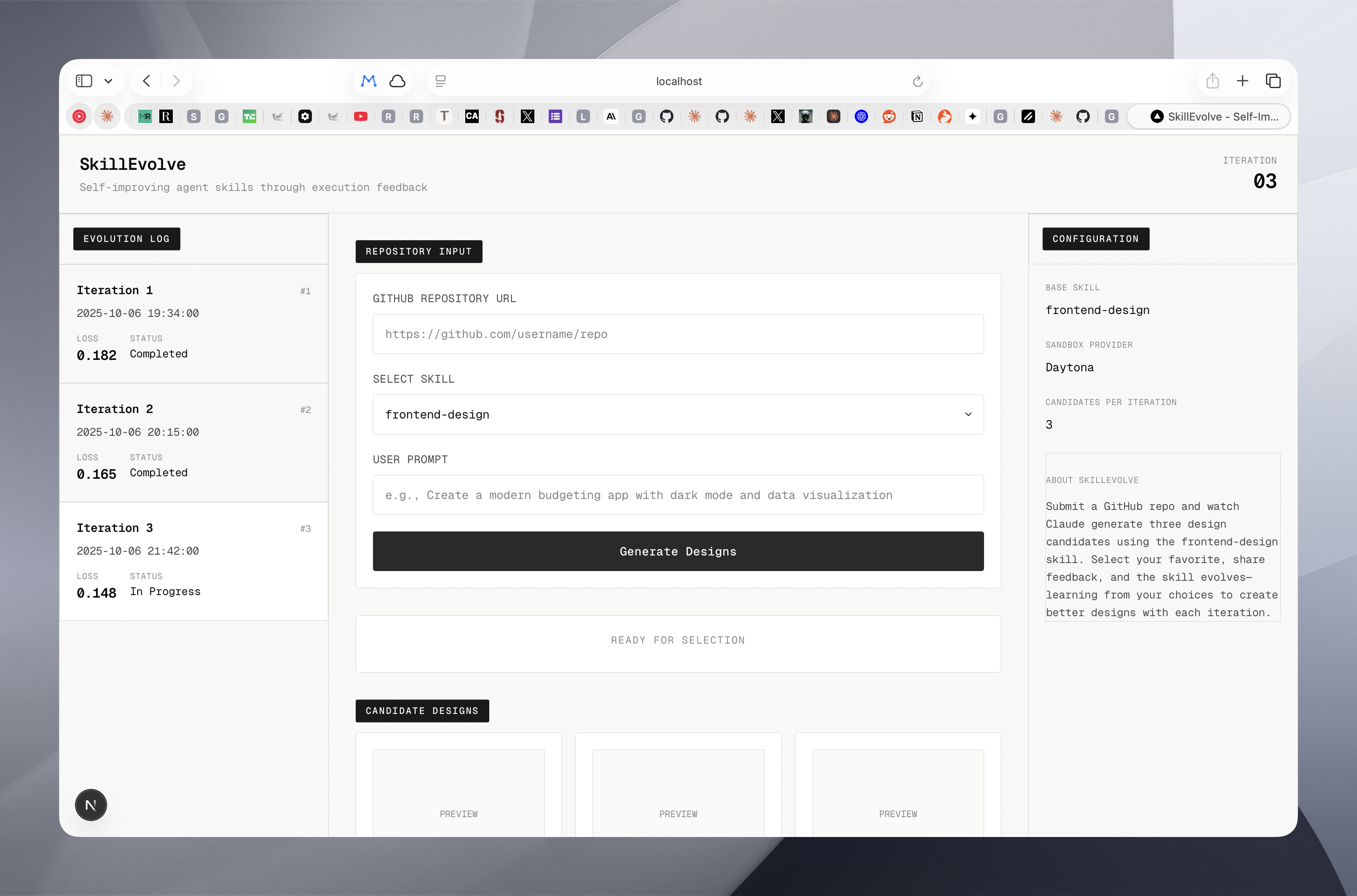Open a new tab with plus icon
Screen dimensions: 1357x896
(1242, 81)
